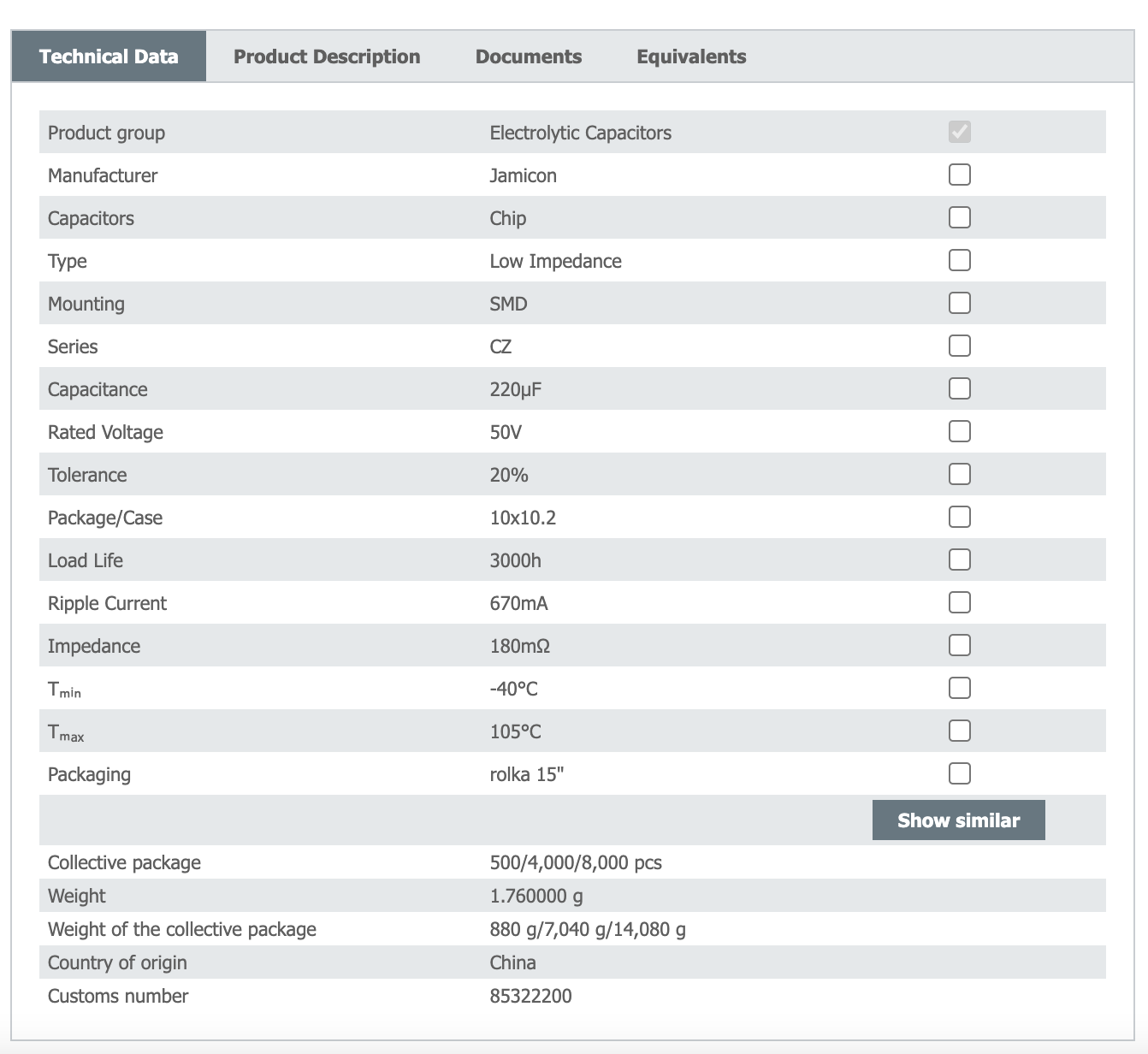Select the Low Impedance Type checkbox
The height and width of the screenshot is (1054, 1148).
(x=960, y=260)
